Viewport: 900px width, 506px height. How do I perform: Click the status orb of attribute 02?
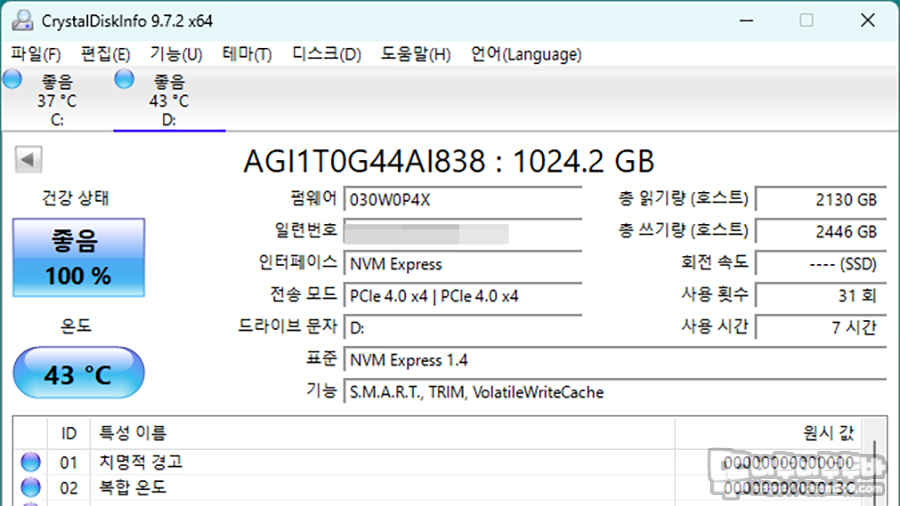30,487
